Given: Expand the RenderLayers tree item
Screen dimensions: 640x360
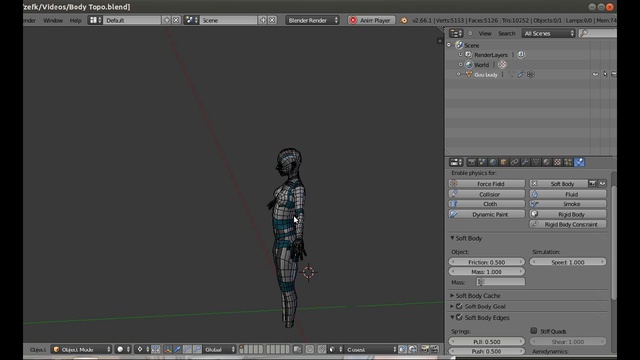Looking at the screenshot, I should pos(460,55).
